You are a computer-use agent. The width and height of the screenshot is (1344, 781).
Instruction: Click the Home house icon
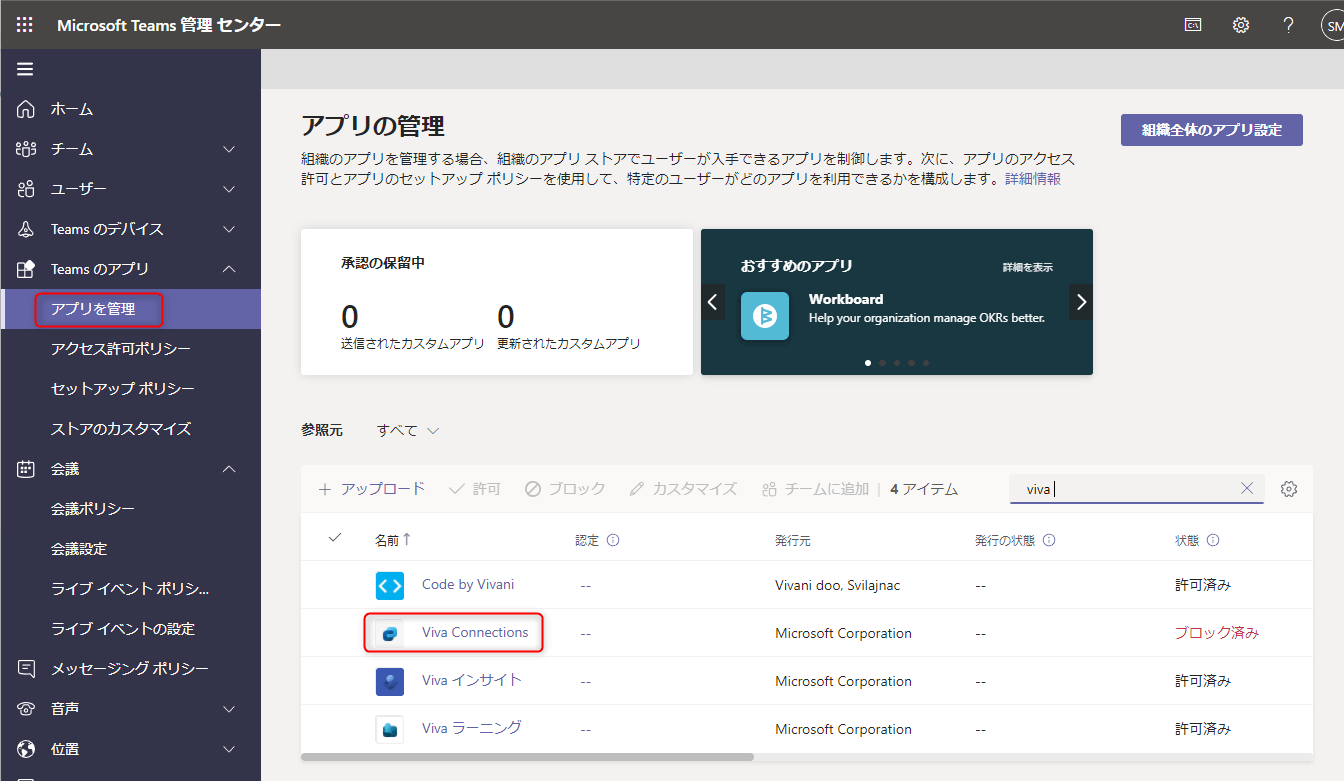[x=26, y=109]
